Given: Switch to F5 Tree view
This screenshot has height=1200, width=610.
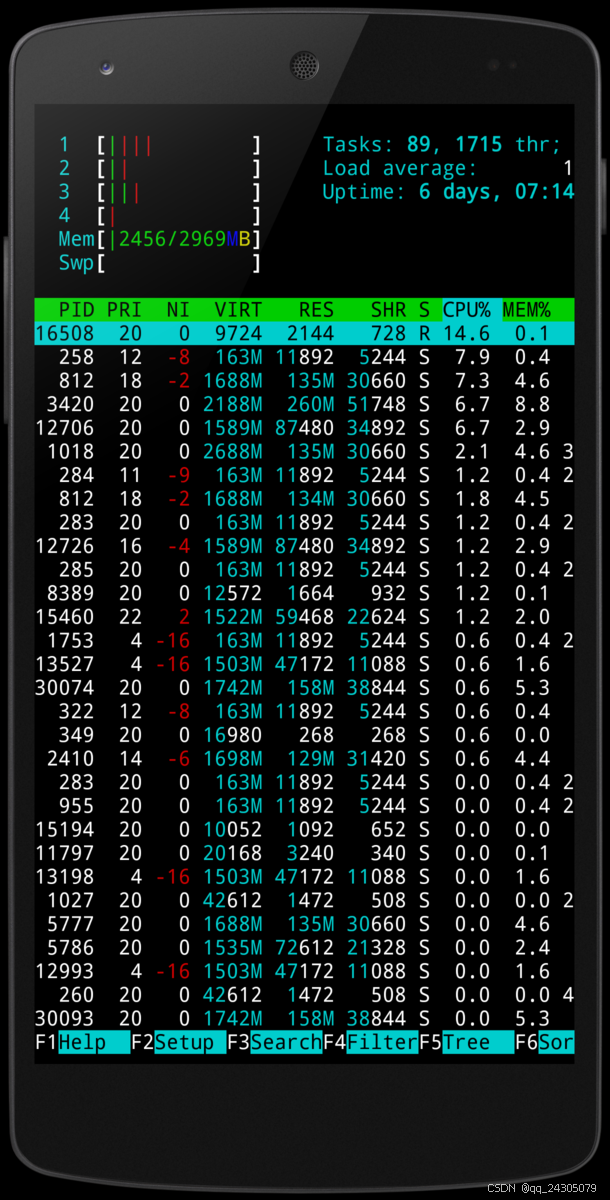Looking at the screenshot, I should click(467, 1043).
